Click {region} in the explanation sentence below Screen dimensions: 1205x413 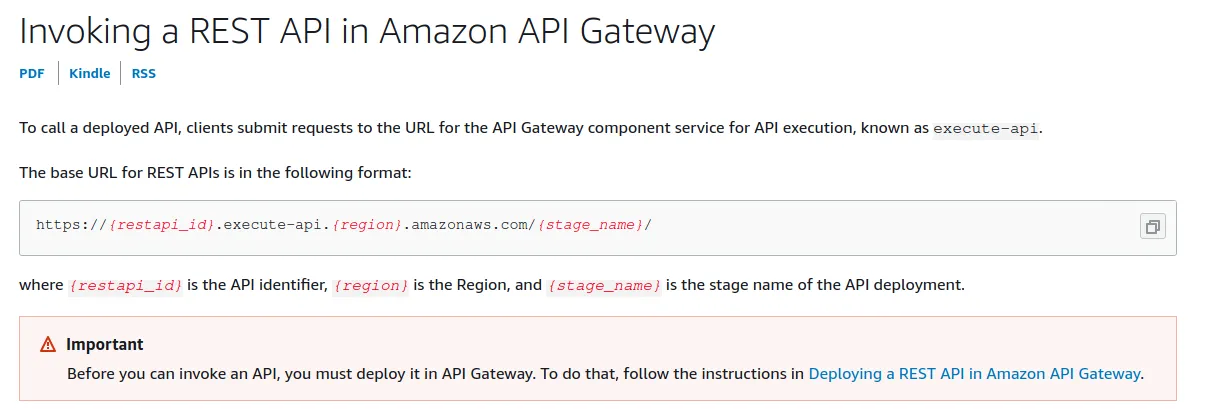point(370,285)
